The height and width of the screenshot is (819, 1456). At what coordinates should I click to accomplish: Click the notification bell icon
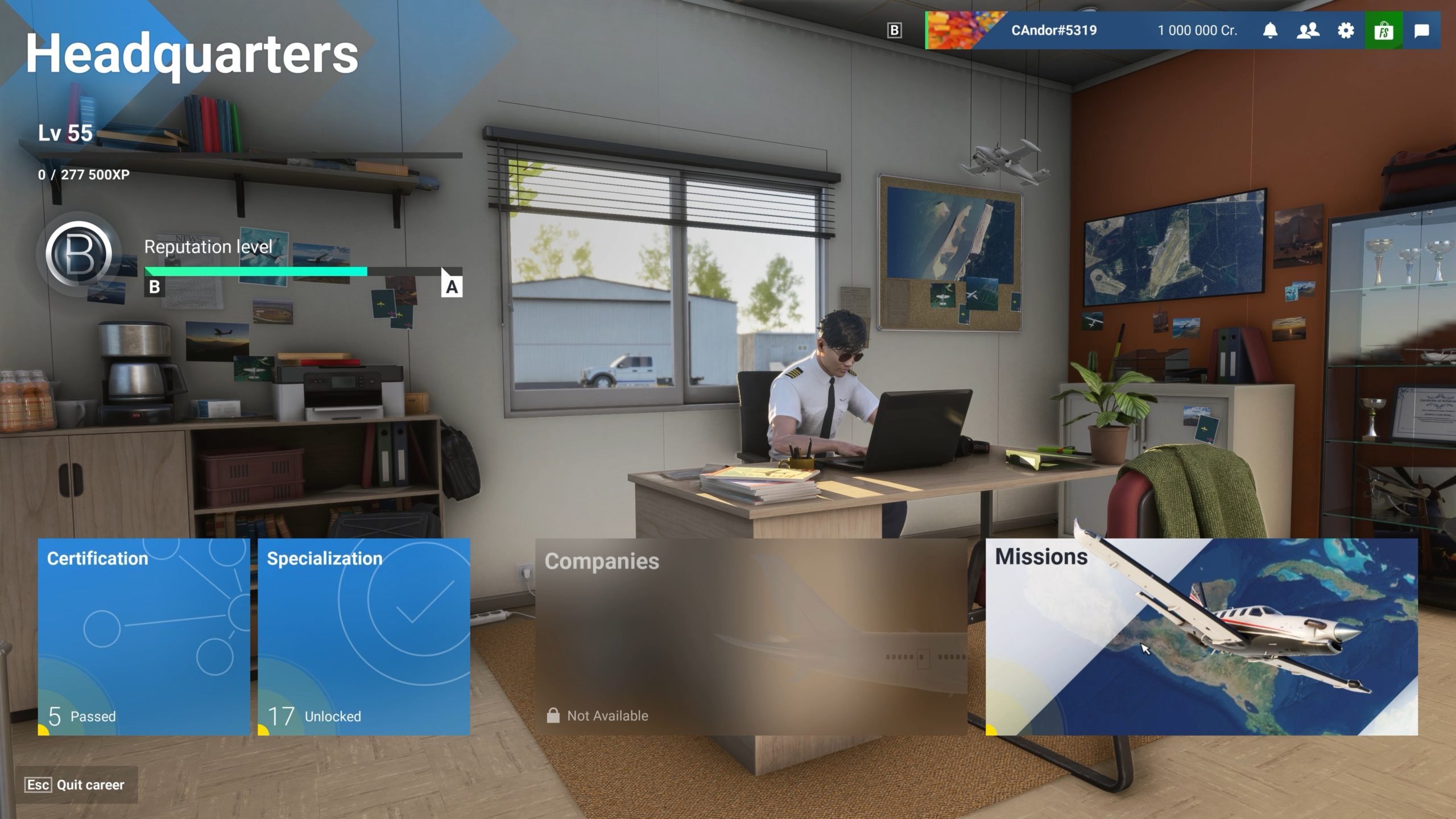click(1270, 29)
